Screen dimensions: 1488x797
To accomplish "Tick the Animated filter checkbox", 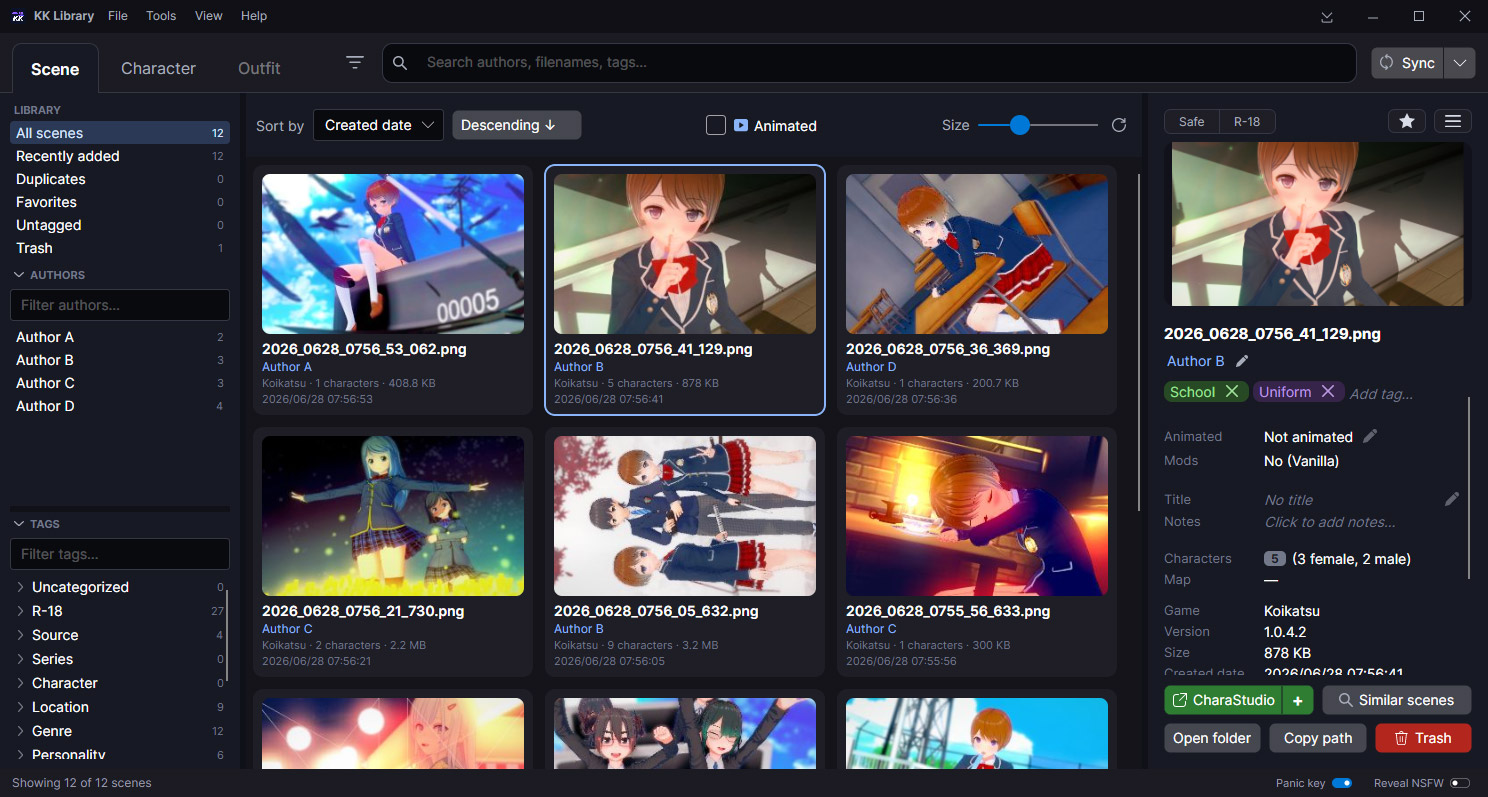I will tap(716, 125).
